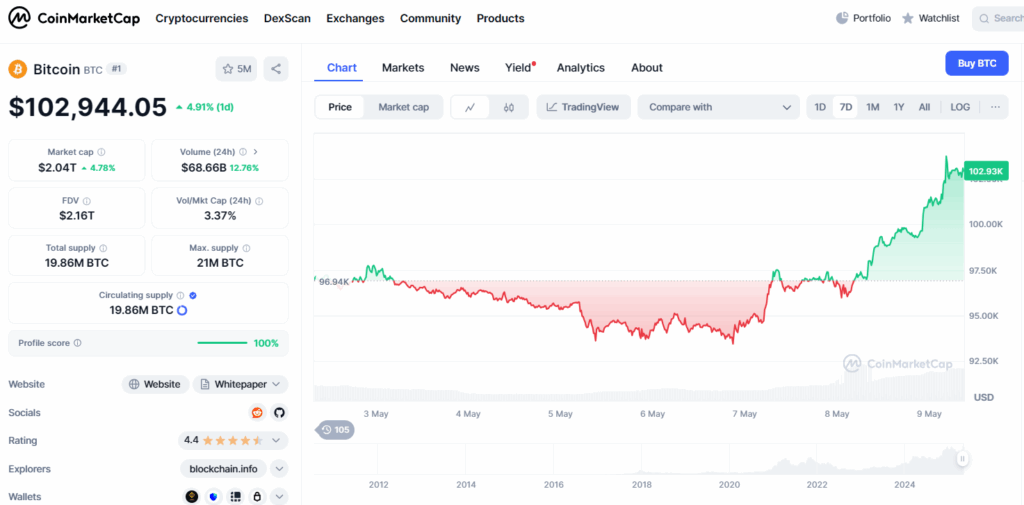
Task: Open chart more options ellipsis
Action: click(994, 107)
